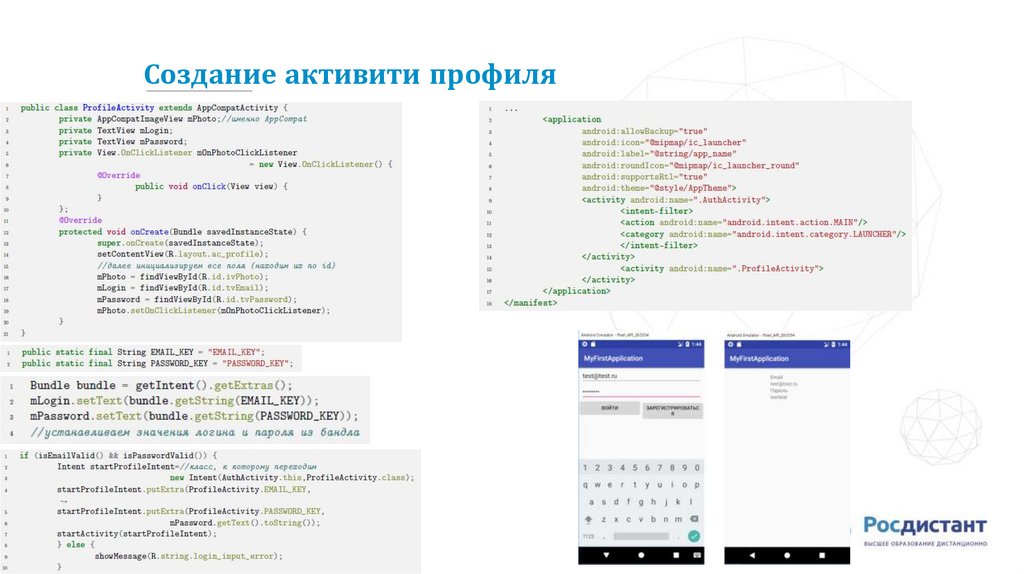
Task: Click the slide title 'Создание активити профиля'
Action: [x=349, y=76]
